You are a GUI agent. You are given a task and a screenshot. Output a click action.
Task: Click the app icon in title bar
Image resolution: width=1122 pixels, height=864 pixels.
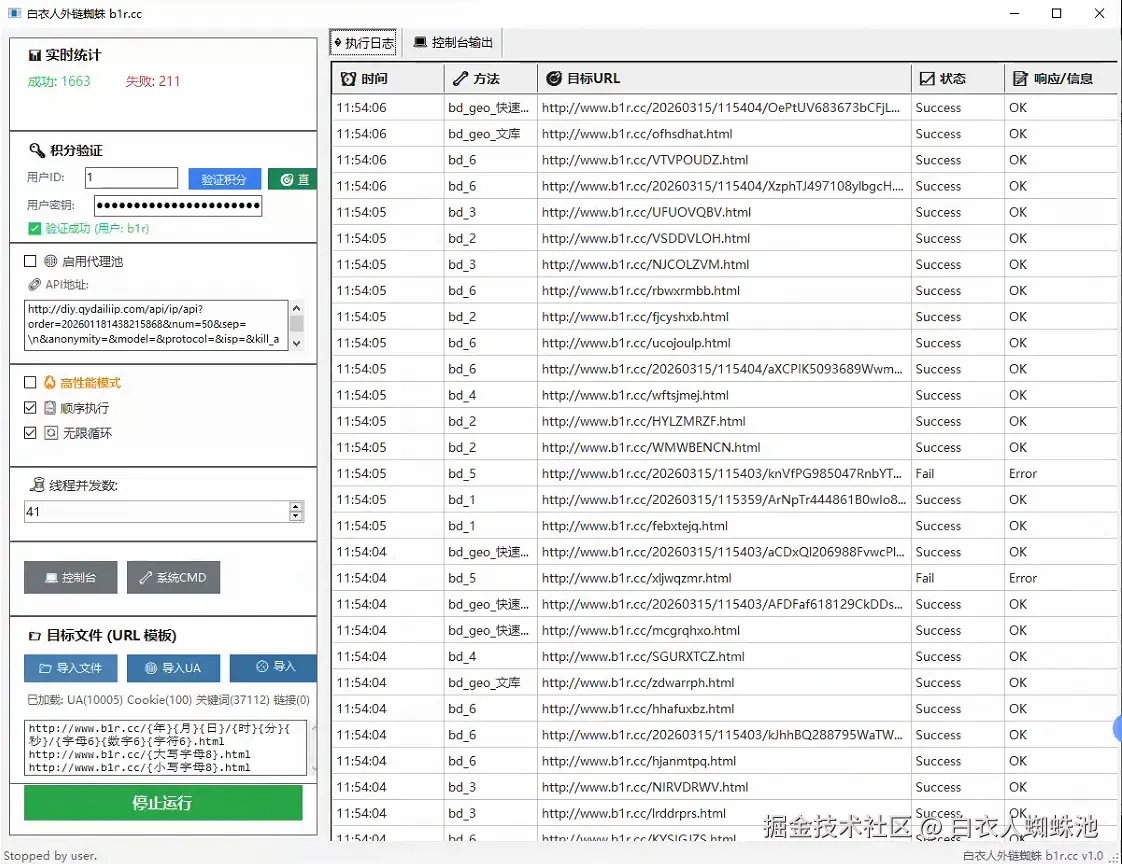tap(14, 14)
